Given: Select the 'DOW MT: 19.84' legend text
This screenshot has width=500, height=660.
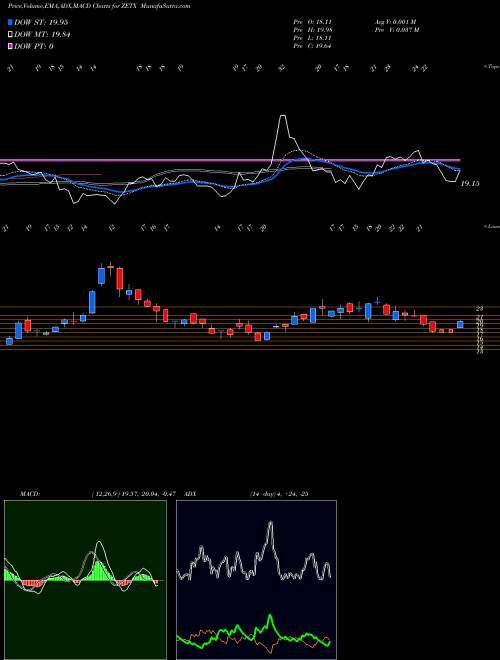Looking at the screenshot, I should 42,35.
